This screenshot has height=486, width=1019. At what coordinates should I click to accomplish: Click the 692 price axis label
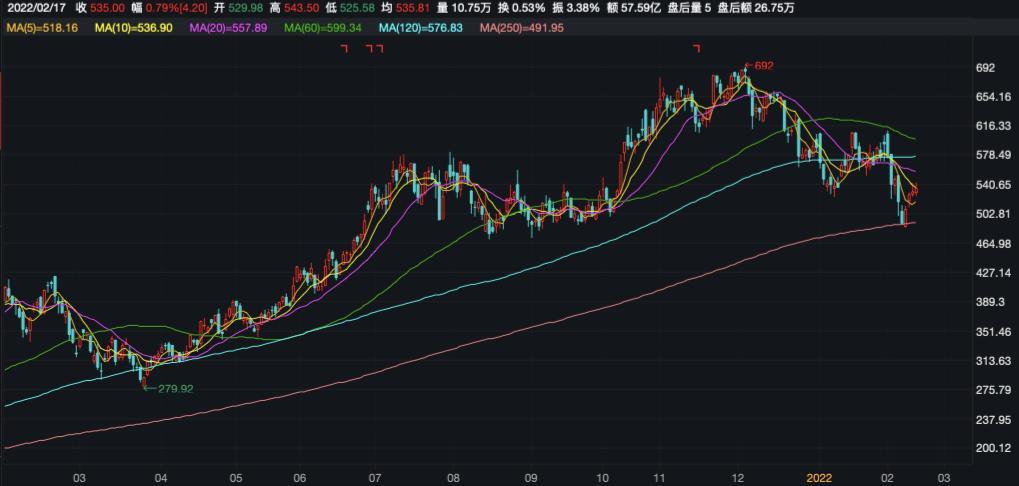(x=986, y=68)
